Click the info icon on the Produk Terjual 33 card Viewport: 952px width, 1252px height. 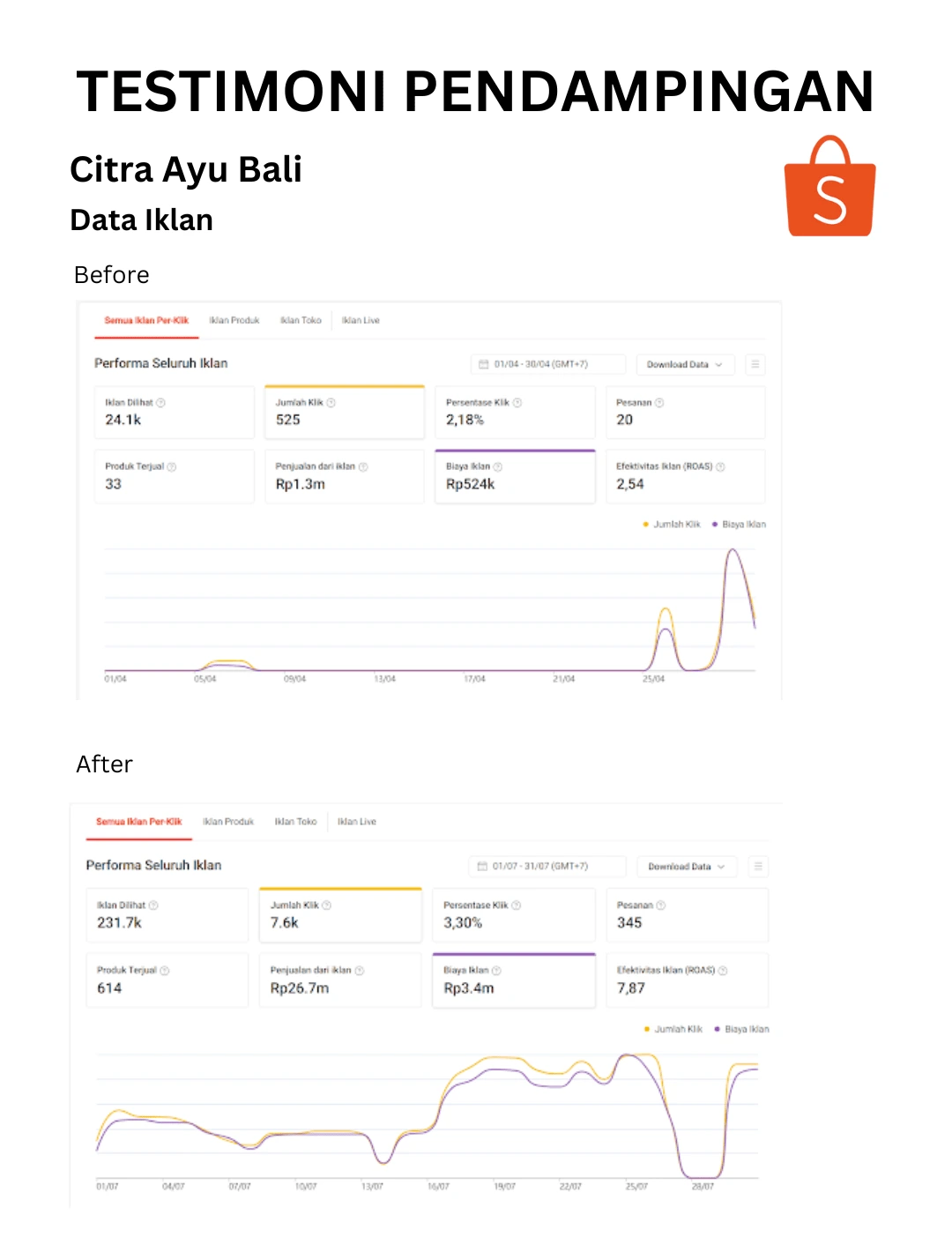pos(172,467)
